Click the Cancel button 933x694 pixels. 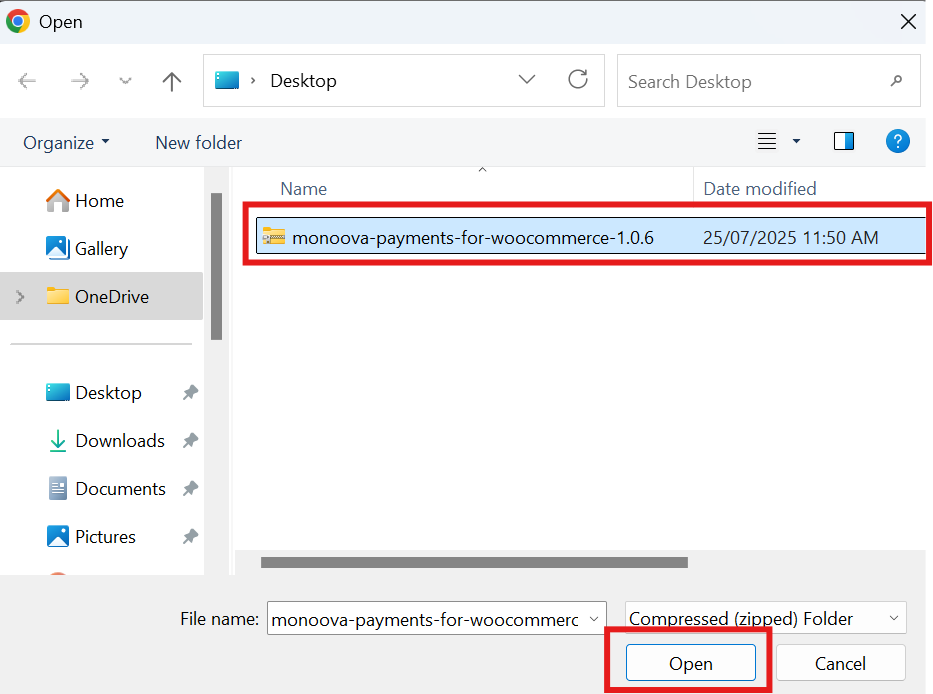tap(840, 662)
